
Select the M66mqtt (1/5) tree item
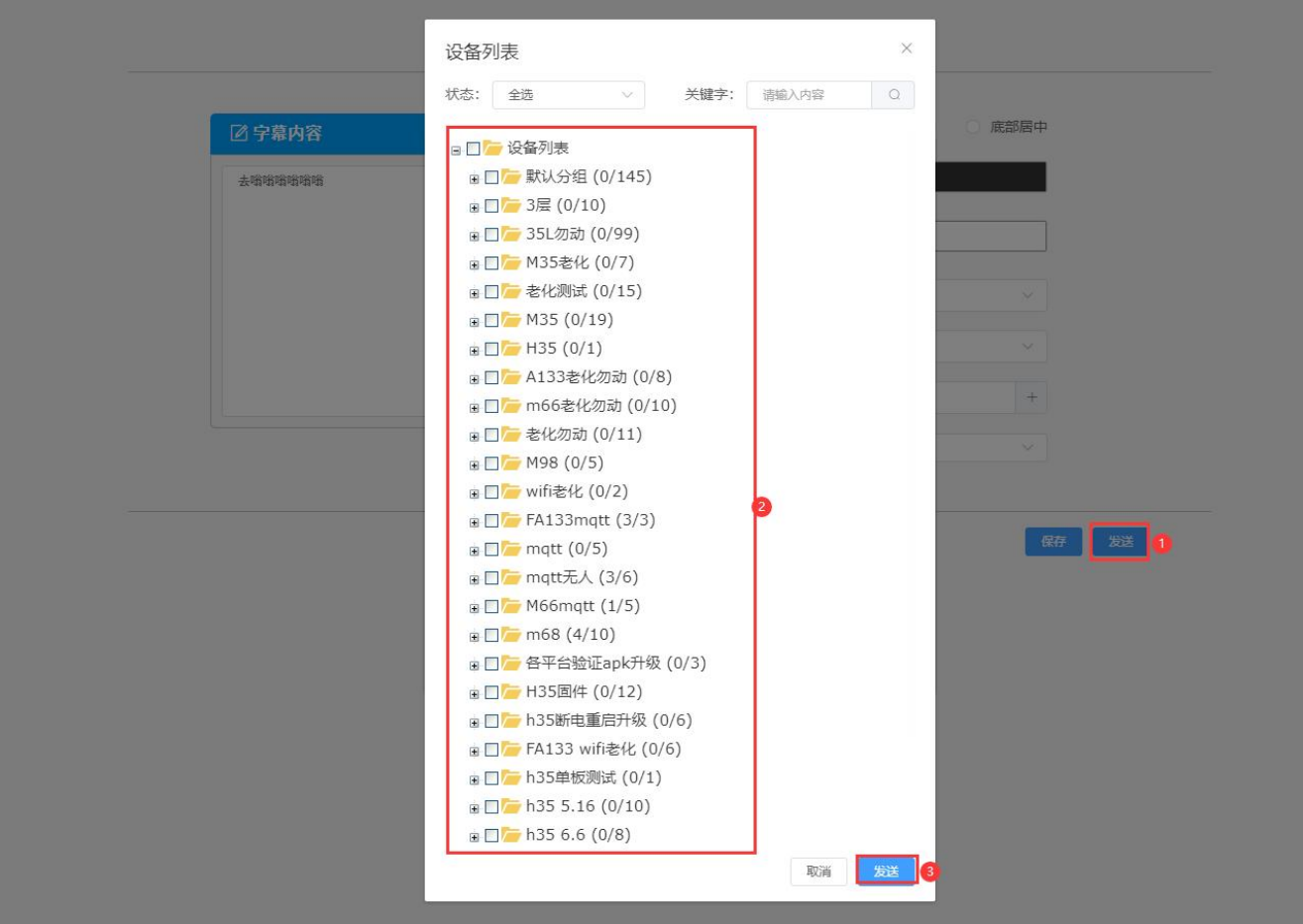[583, 606]
